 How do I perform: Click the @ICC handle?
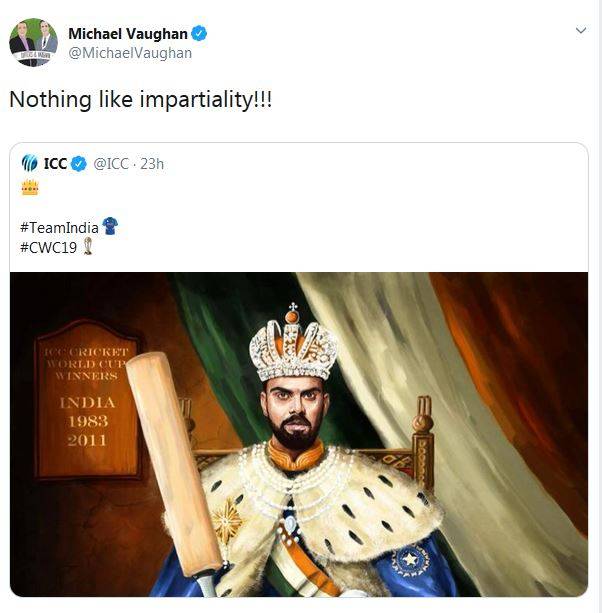[x=110, y=164]
